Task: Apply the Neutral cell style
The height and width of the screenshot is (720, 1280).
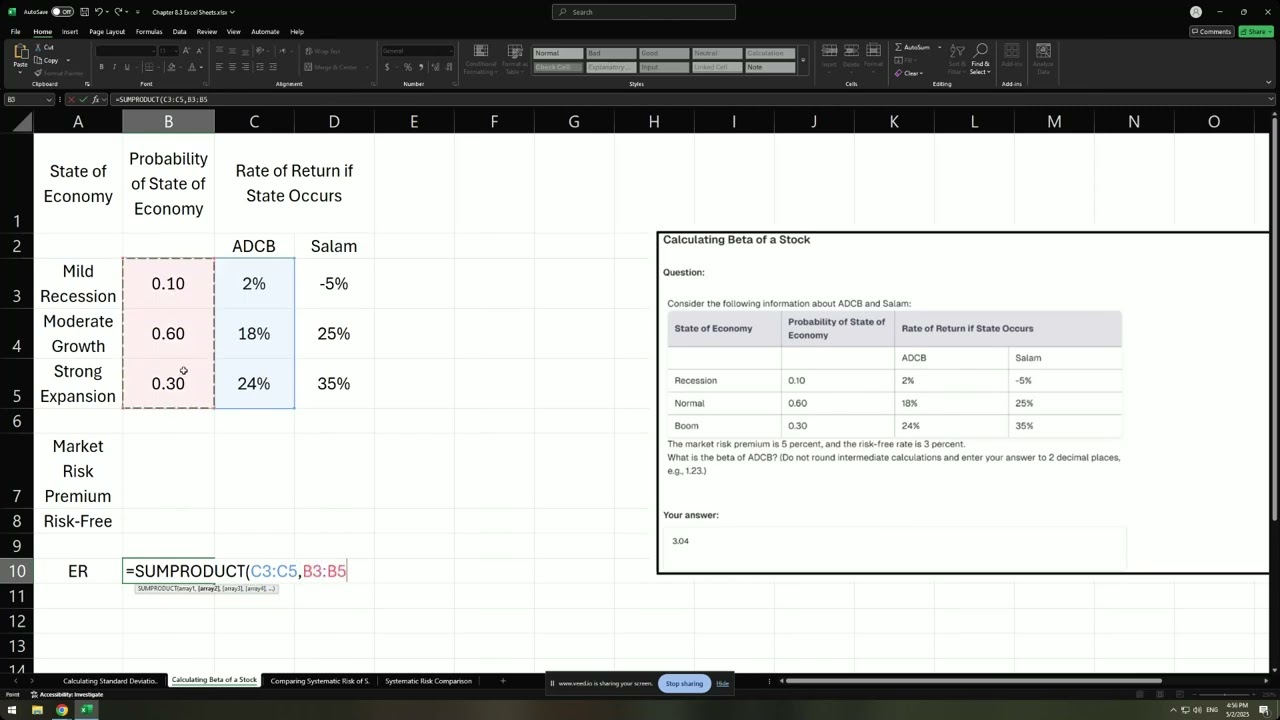Action: (x=716, y=53)
